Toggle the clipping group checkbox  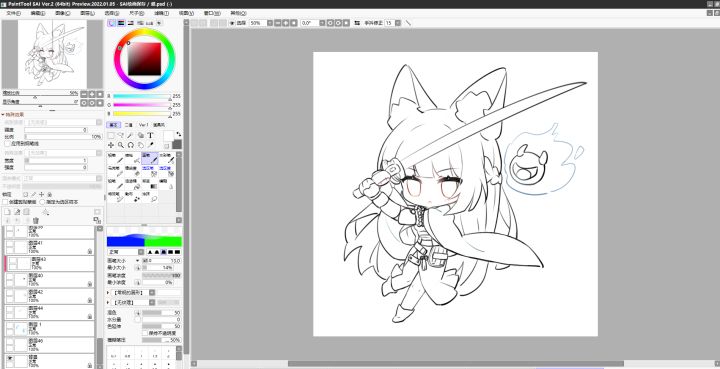[x=6, y=201]
